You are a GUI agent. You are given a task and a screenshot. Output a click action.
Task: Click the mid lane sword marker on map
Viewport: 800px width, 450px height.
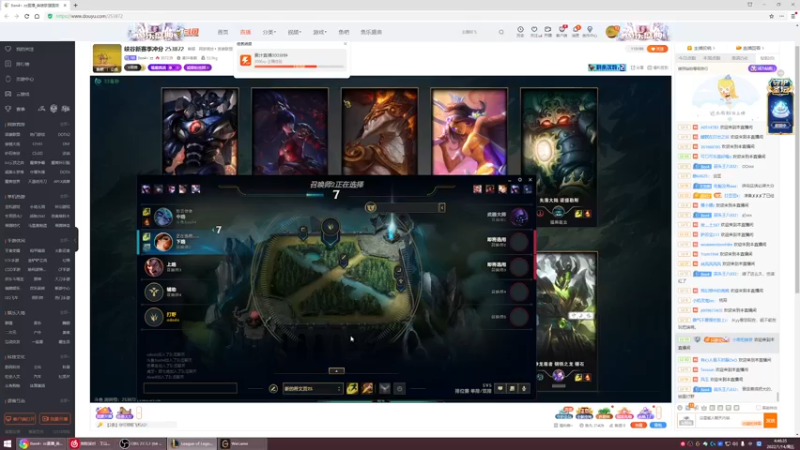pos(344,260)
